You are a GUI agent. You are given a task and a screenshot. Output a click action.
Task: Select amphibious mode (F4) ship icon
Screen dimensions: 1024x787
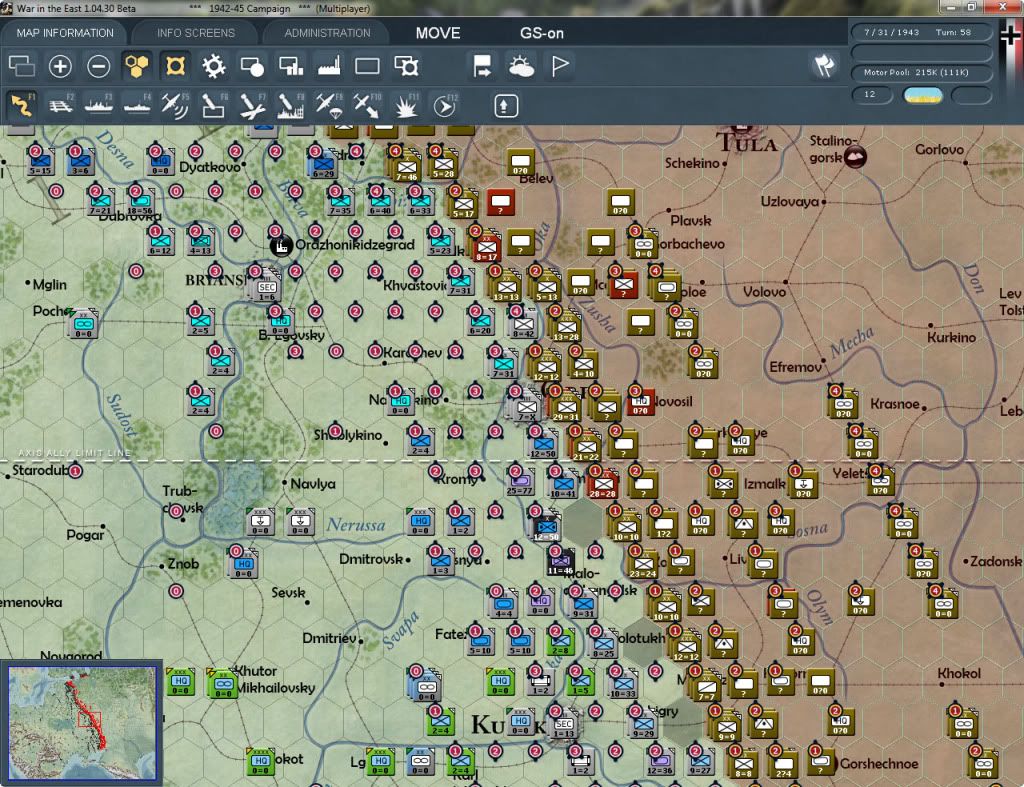[x=137, y=105]
